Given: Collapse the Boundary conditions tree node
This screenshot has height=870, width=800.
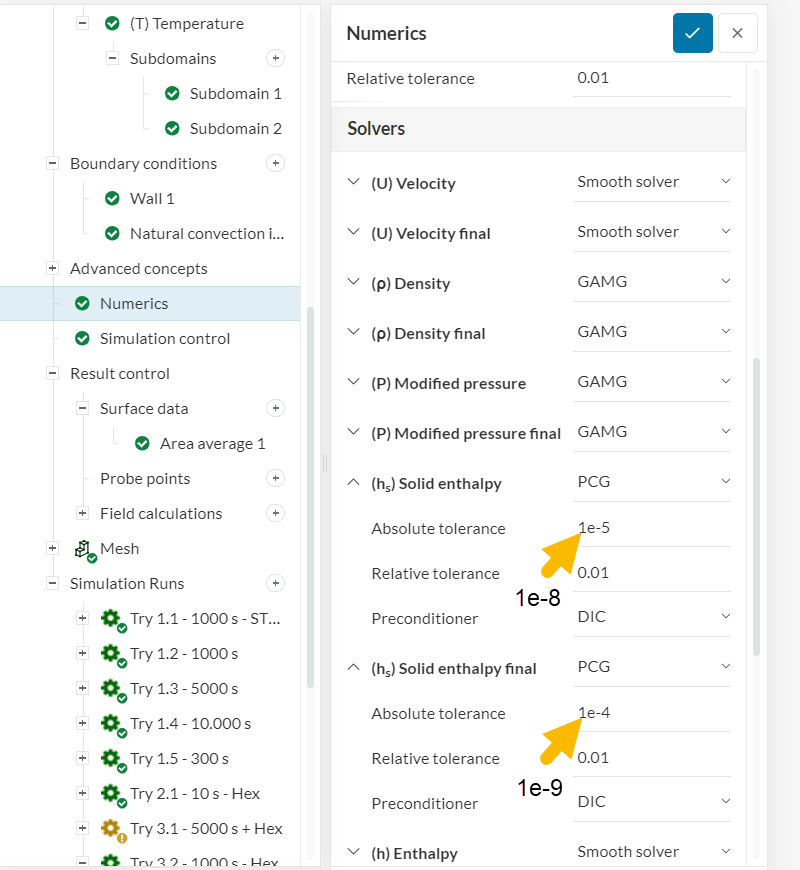Looking at the screenshot, I should coord(52,163).
